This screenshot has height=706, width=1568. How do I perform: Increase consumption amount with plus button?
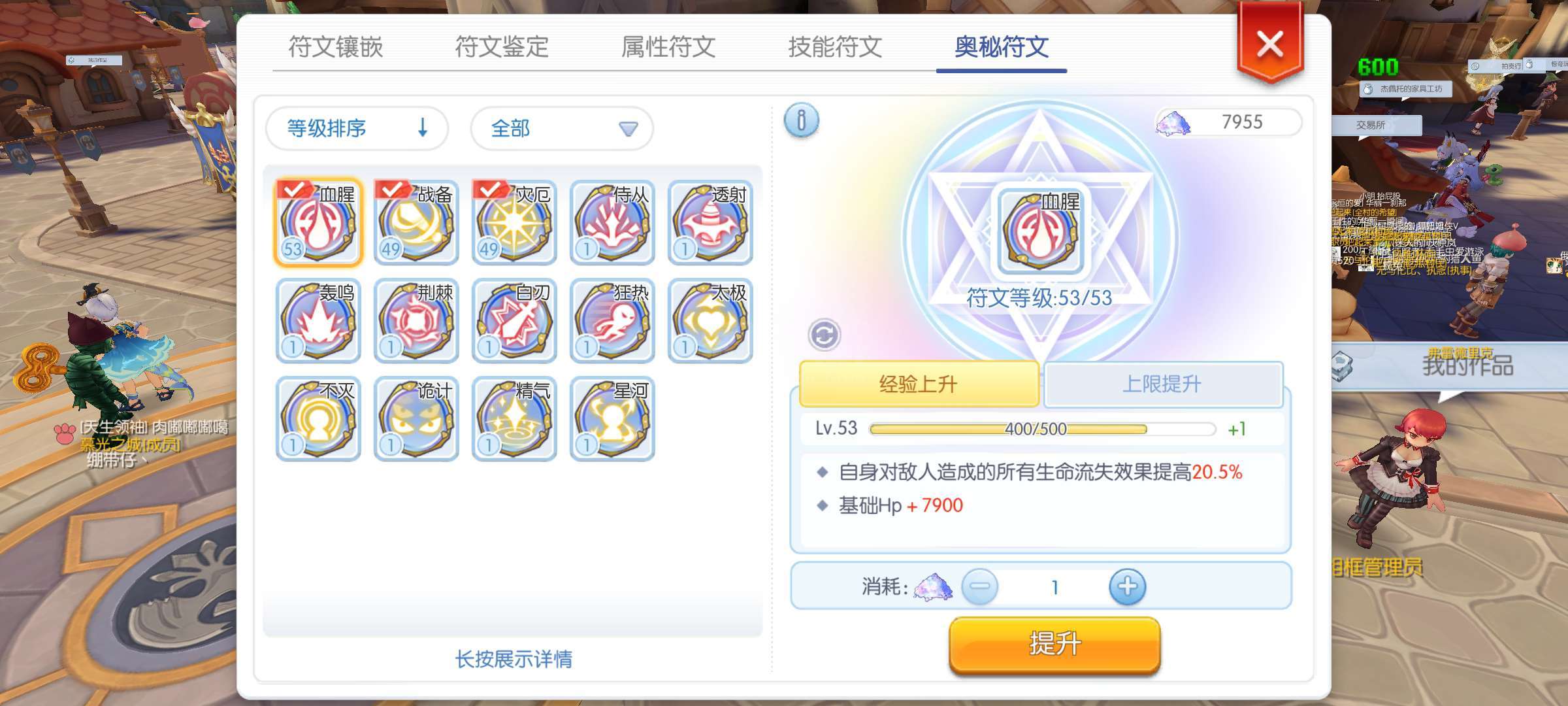pos(1127,586)
